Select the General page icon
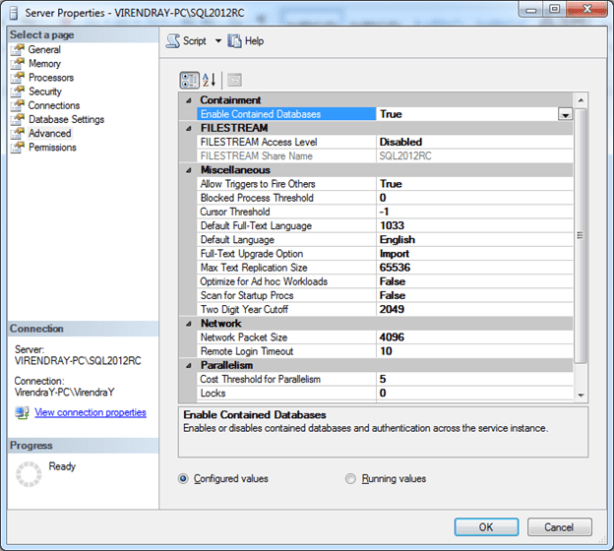 pyautogui.click(x=17, y=49)
